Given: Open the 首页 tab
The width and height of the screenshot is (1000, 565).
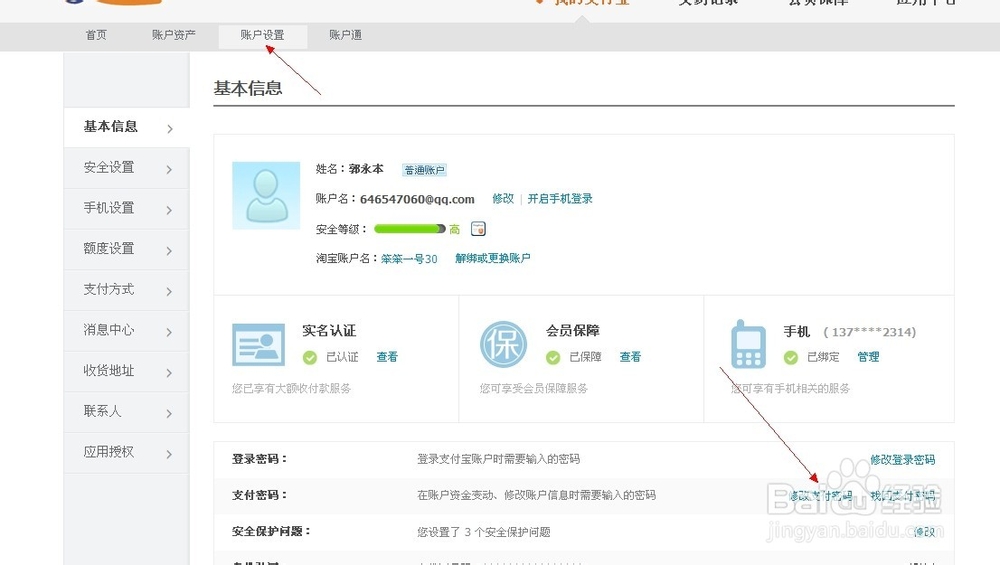Looking at the screenshot, I should 96,35.
